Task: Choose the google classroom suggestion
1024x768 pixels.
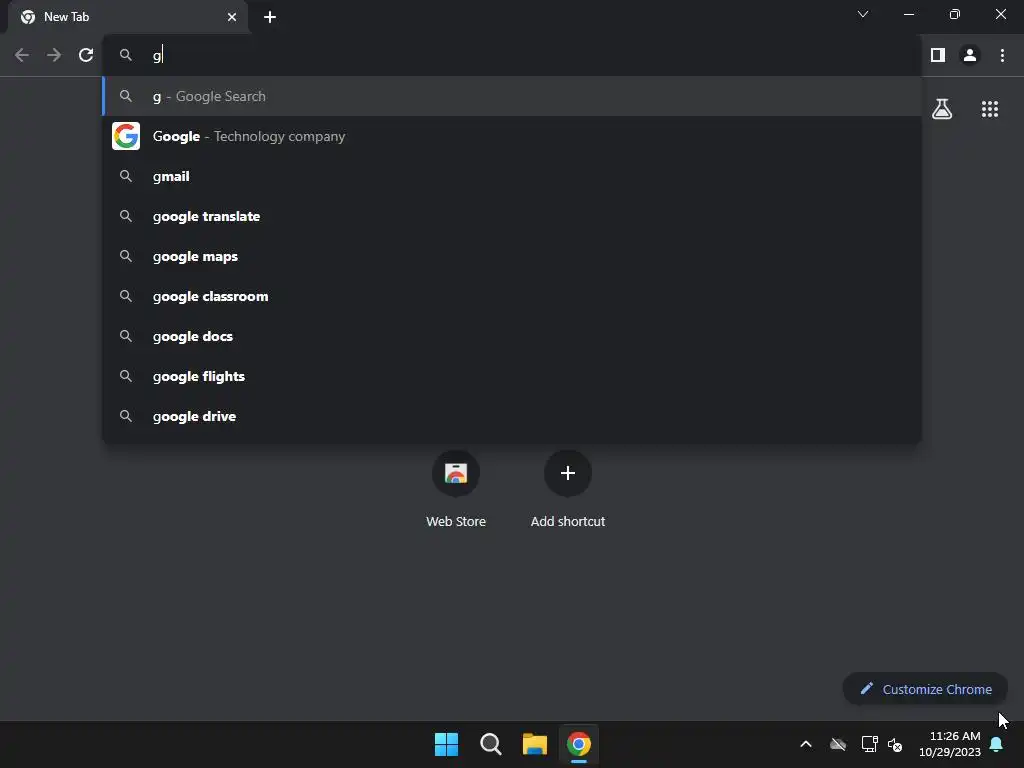Action: (x=512, y=296)
